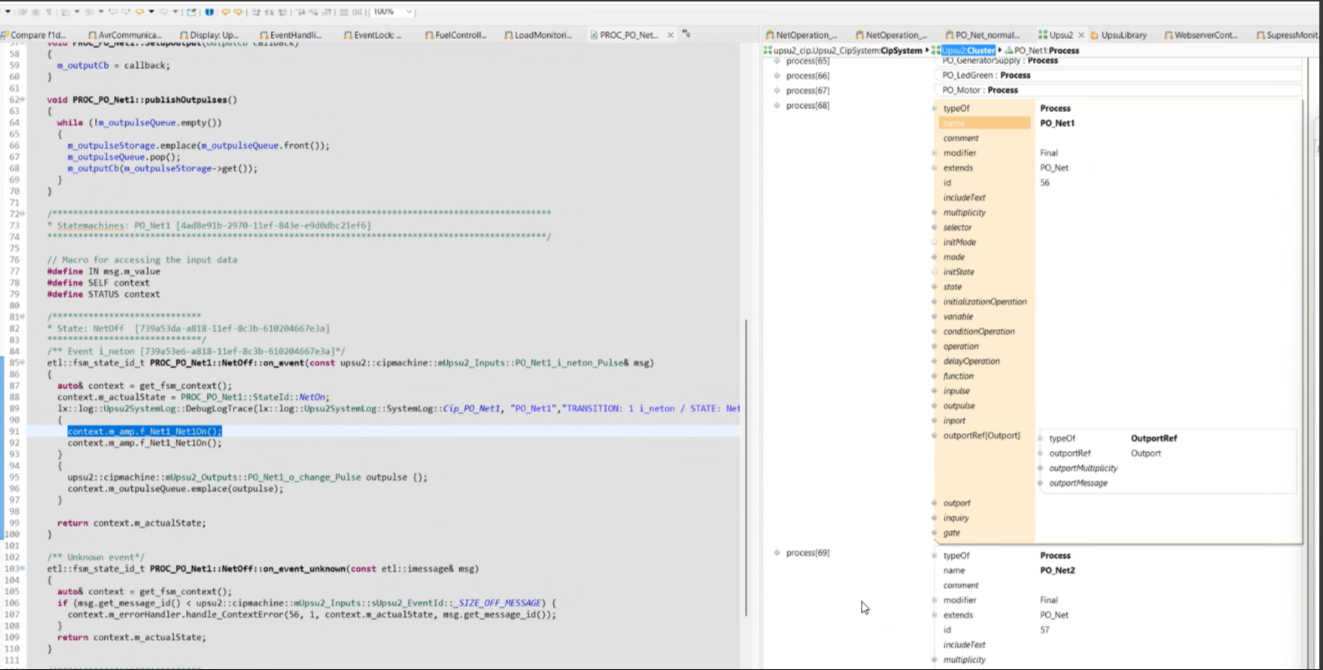Switch to the PO_Net_normal tab
The image size is (1323, 670).
(x=985, y=35)
